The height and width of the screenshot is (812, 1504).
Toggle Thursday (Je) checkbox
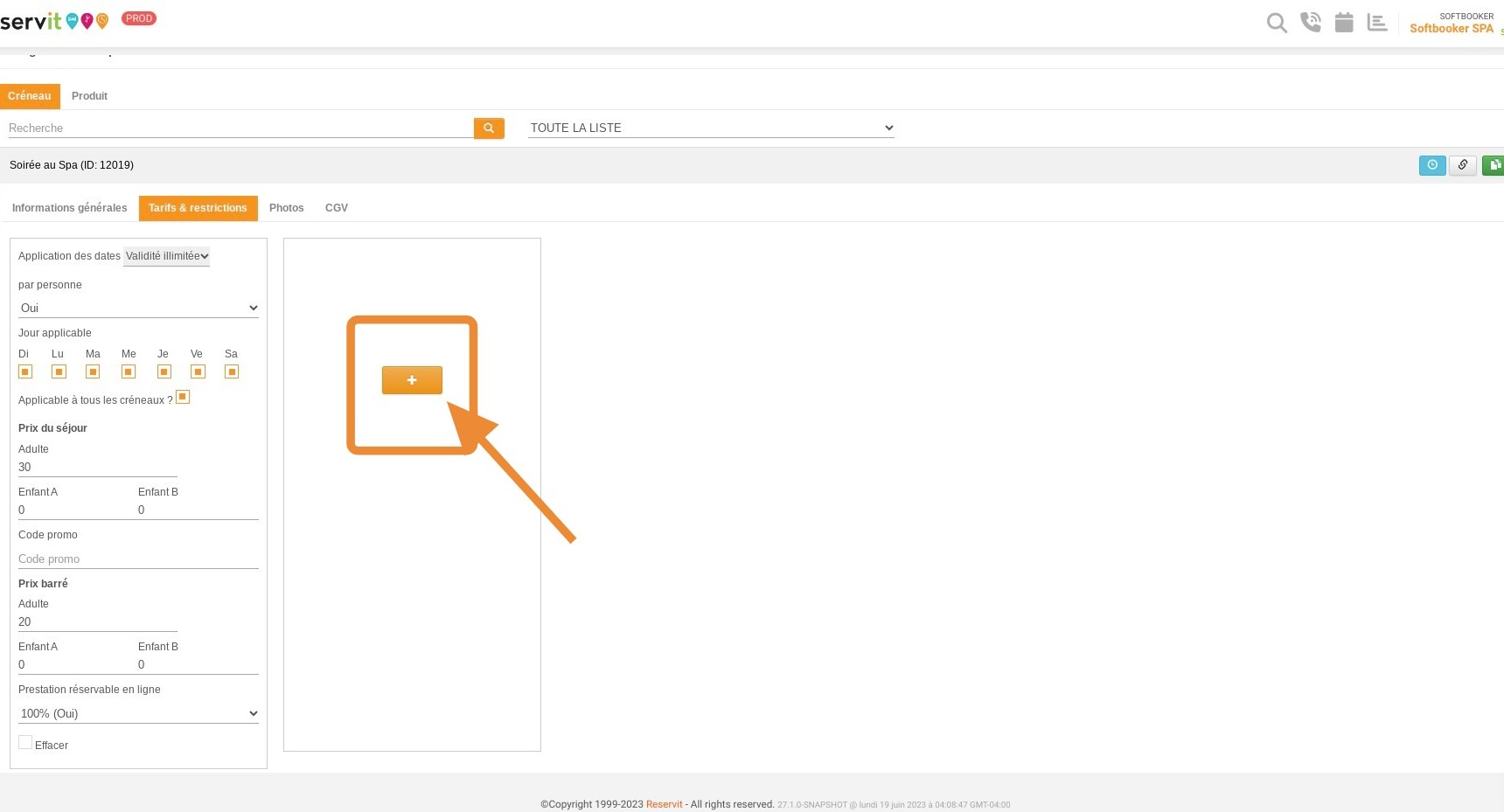tap(164, 371)
